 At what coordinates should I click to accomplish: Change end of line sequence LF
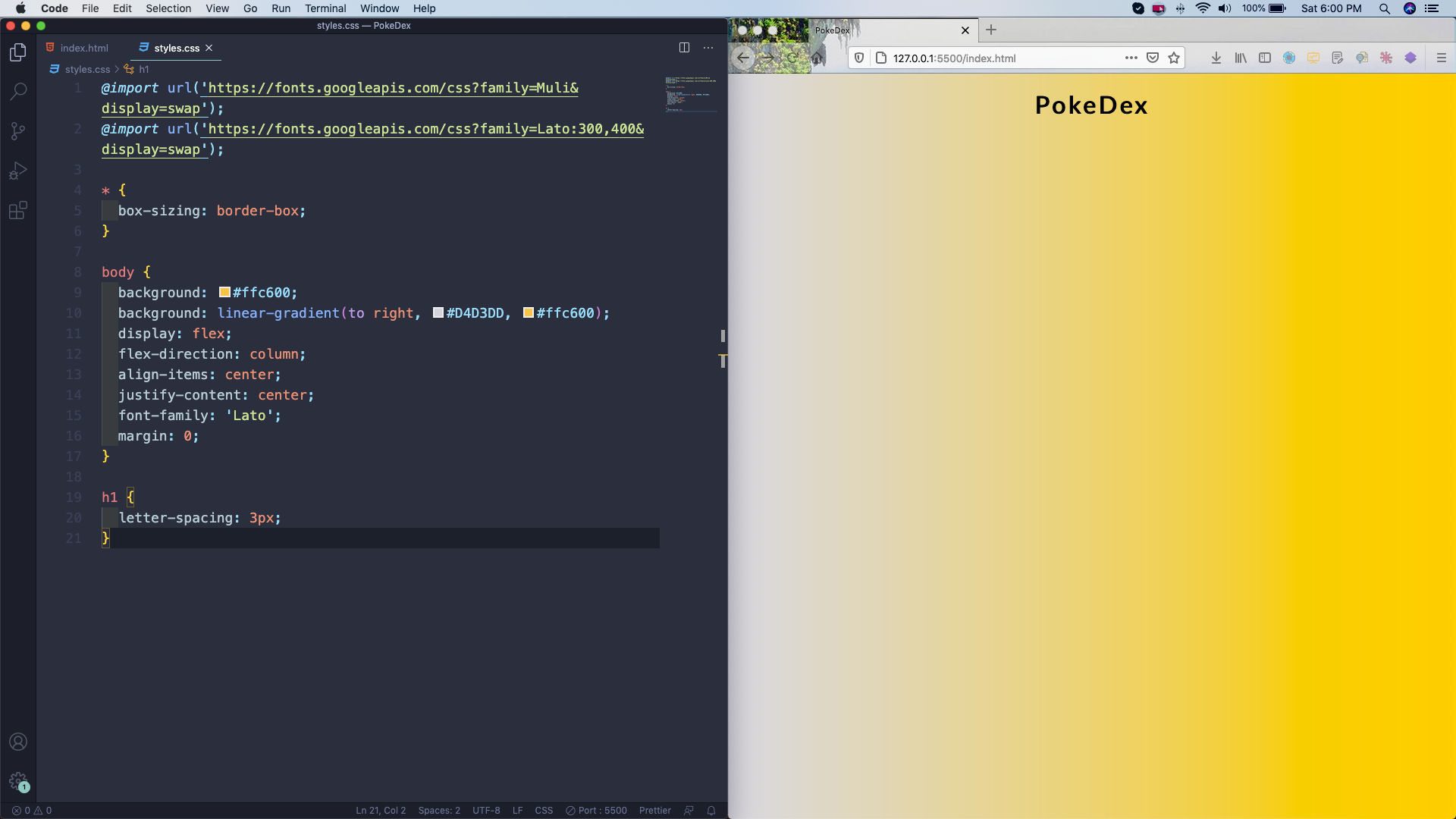[x=517, y=810]
